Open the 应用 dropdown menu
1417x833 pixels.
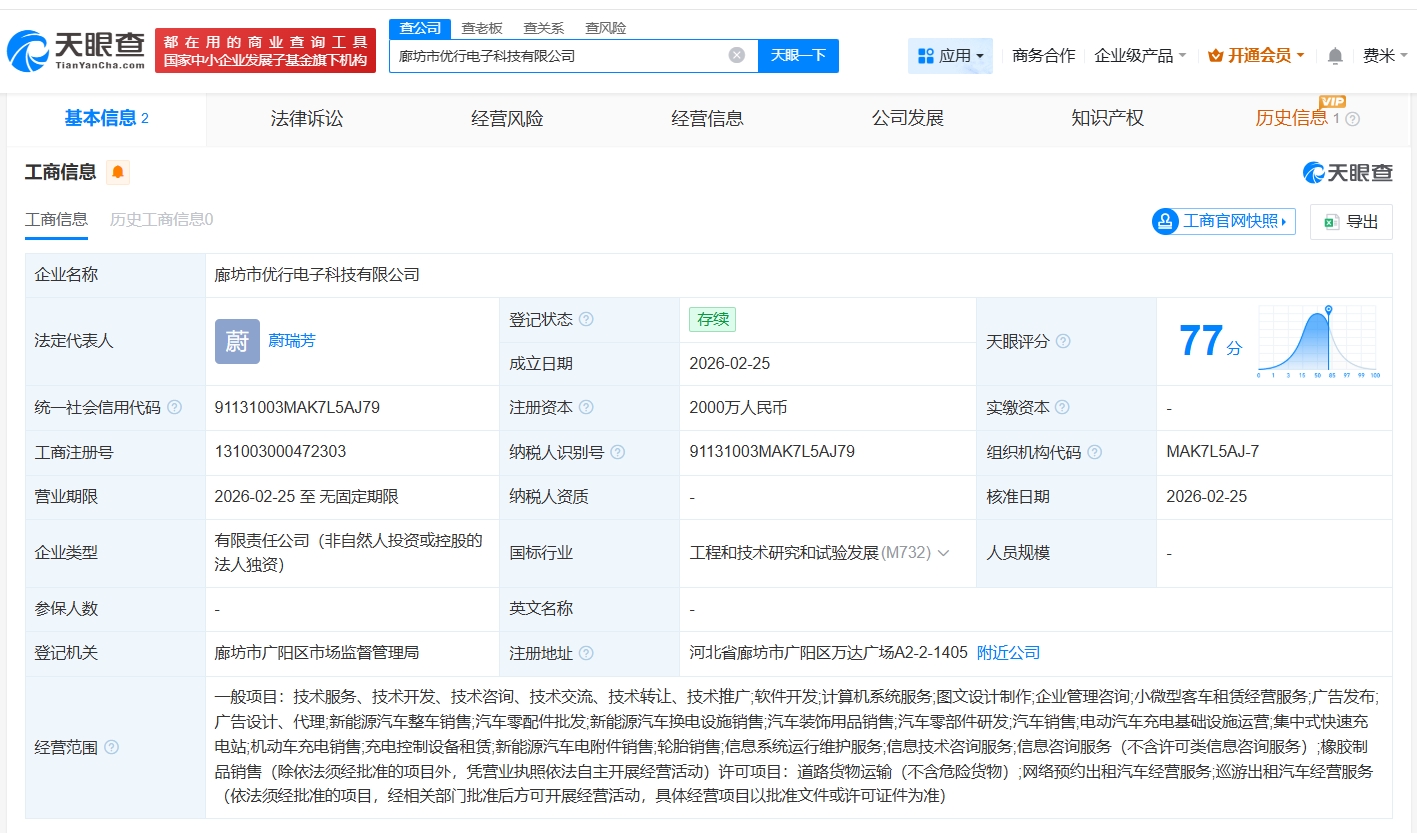point(950,56)
